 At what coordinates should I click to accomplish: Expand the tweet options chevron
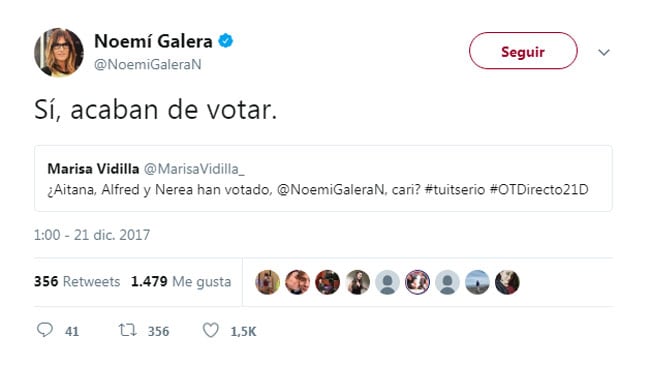[x=604, y=52]
